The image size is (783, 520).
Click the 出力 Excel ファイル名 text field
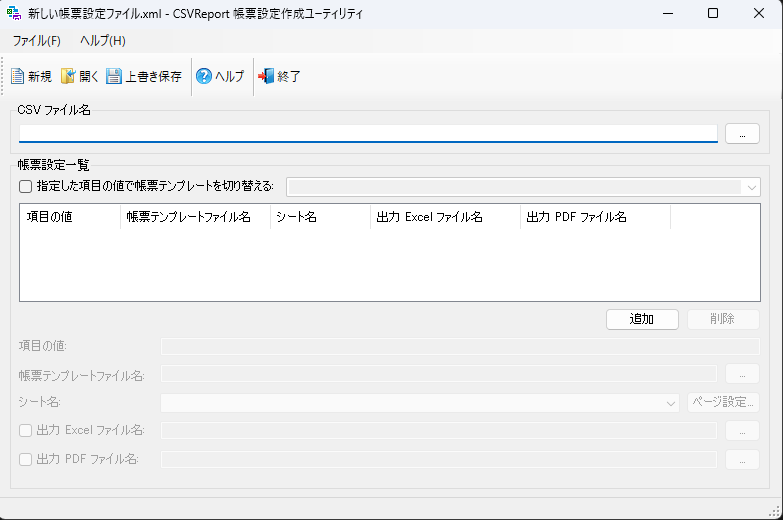[439, 431]
